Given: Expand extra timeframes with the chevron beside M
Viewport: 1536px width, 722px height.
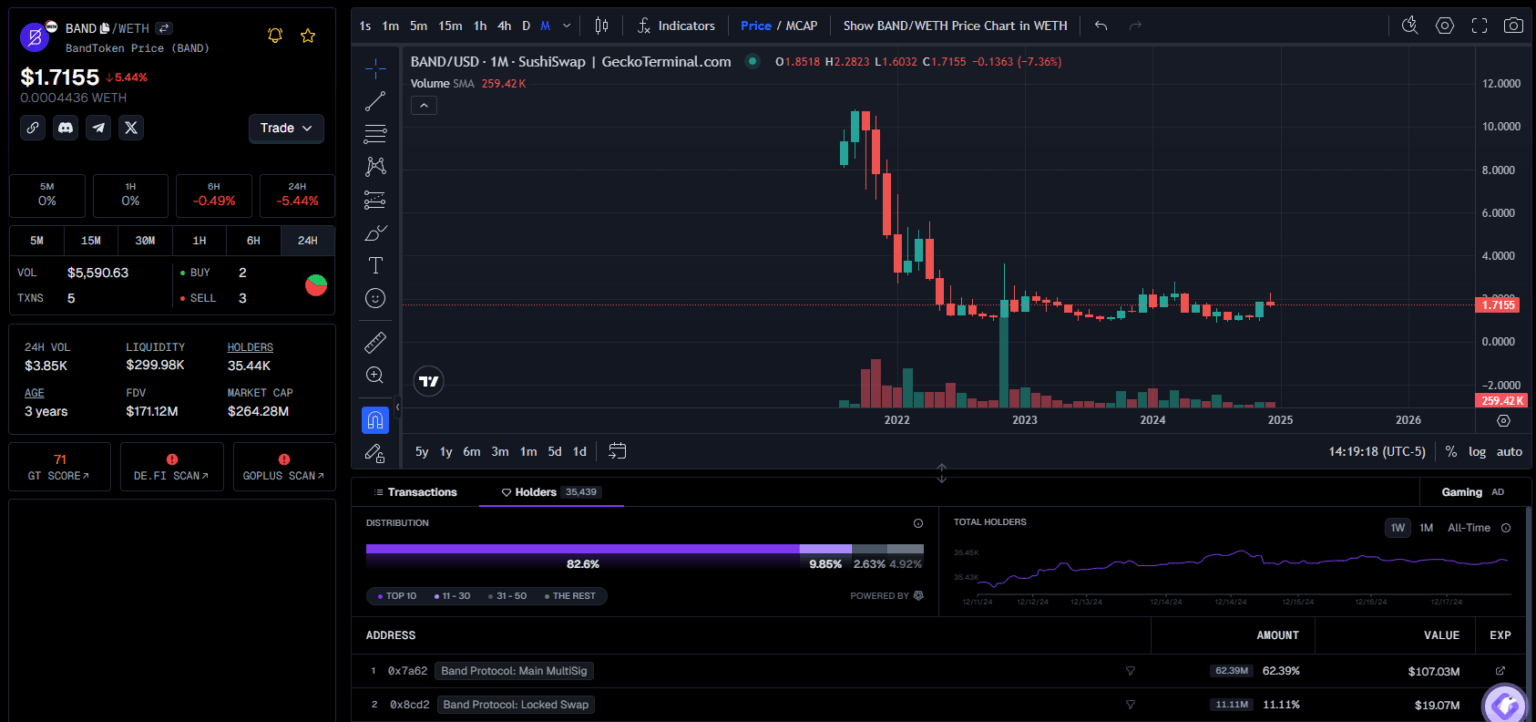Looking at the screenshot, I should pyautogui.click(x=564, y=25).
